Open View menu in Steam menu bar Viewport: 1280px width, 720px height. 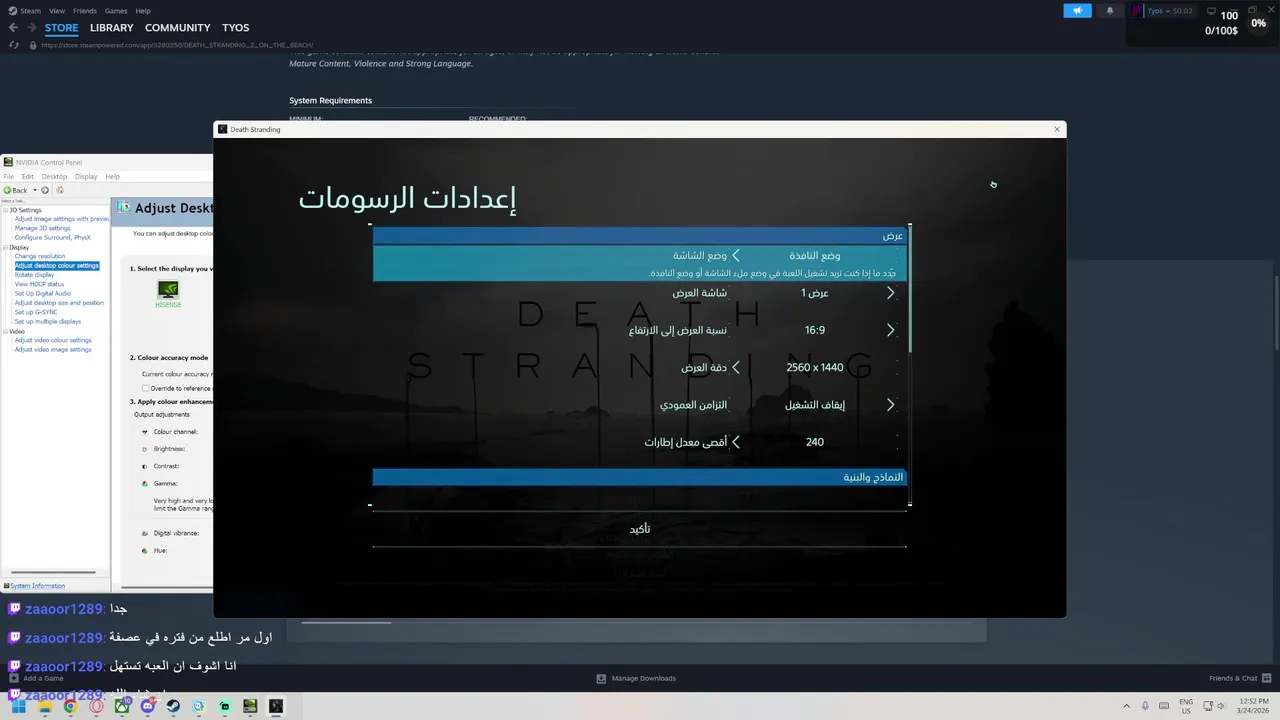tap(57, 11)
